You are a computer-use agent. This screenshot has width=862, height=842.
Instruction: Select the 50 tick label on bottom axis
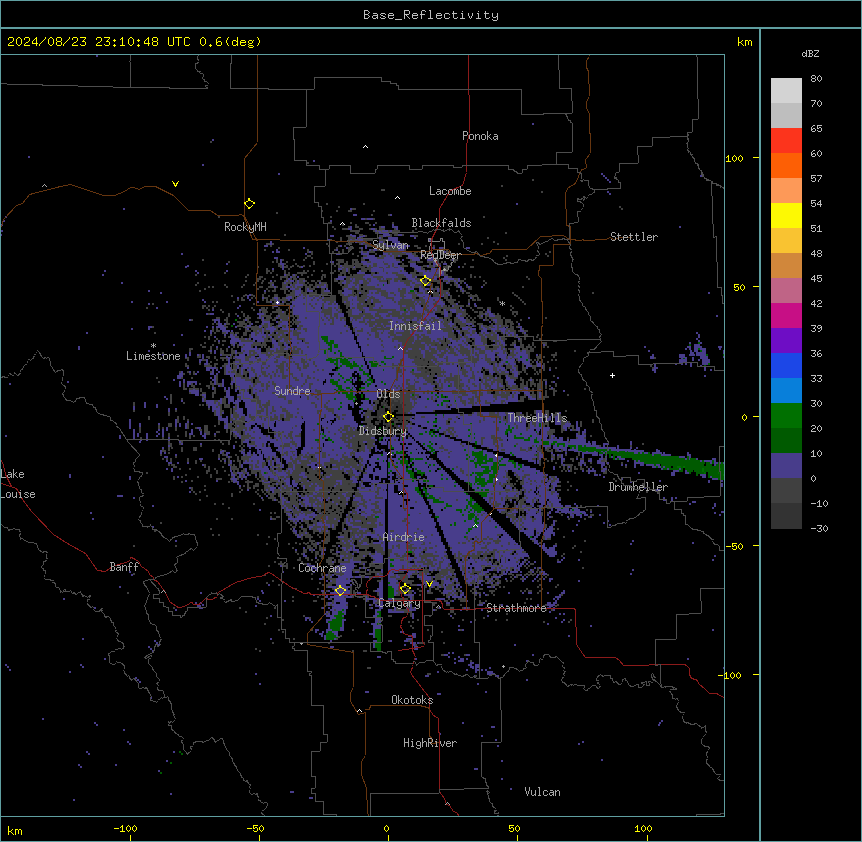[514, 828]
